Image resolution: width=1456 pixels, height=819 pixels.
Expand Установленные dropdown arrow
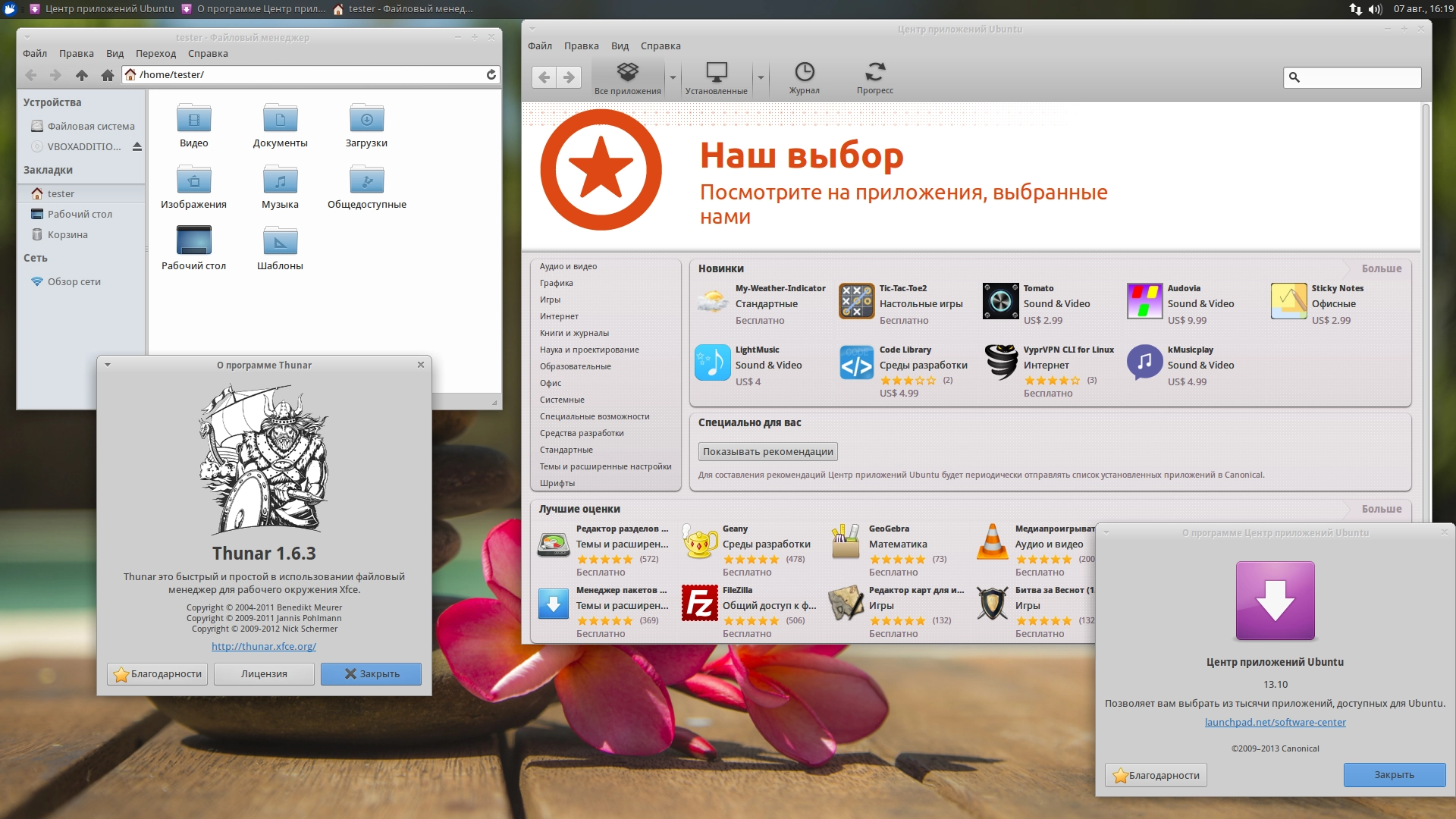coord(761,77)
